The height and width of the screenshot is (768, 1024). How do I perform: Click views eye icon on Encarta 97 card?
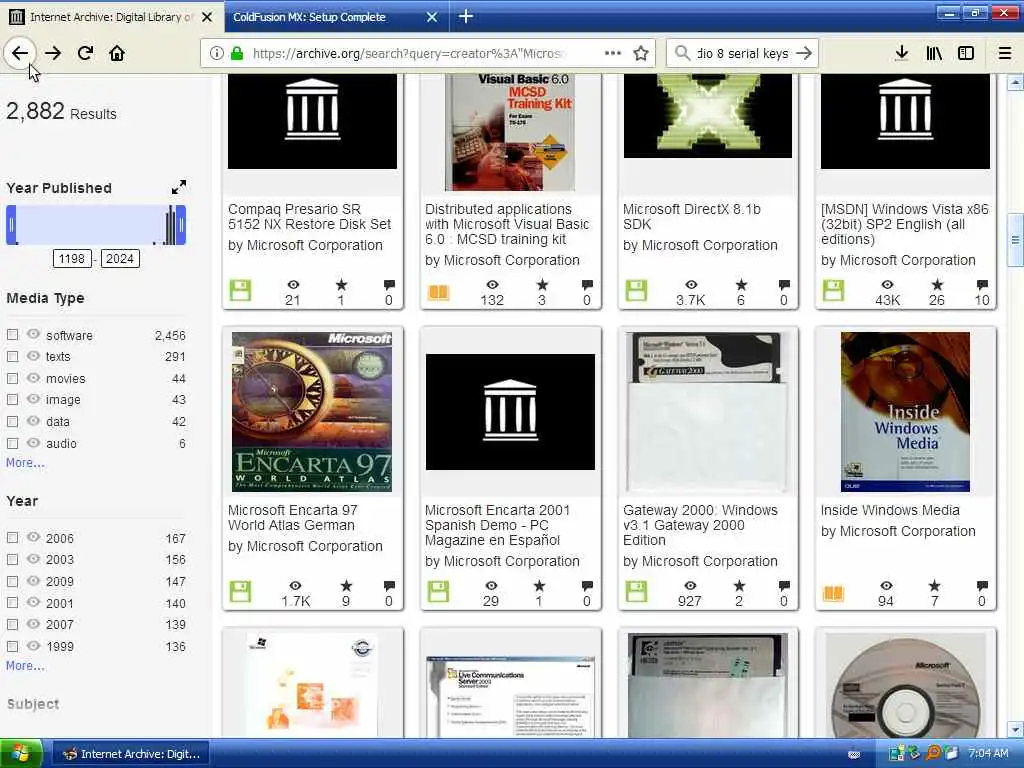click(295, 586)
